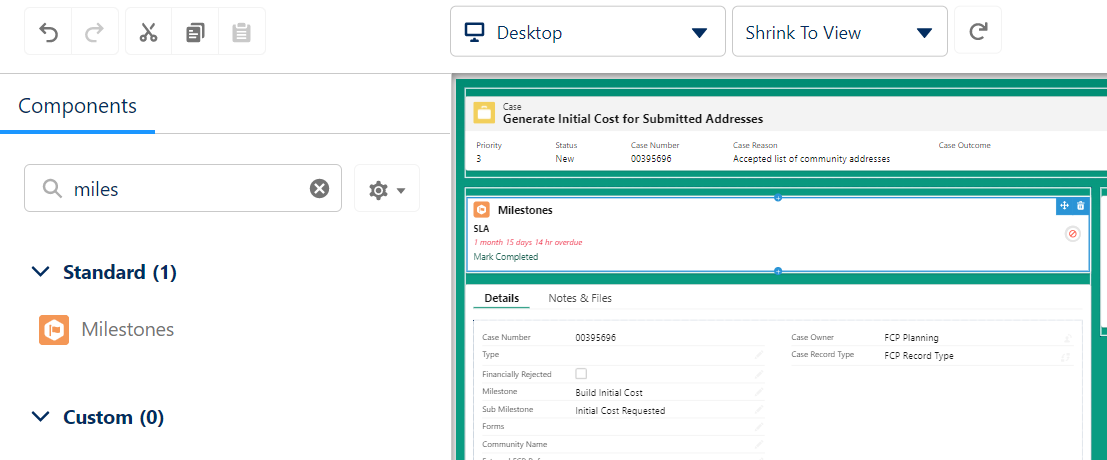
Task: Select case title Generate Initial Cost for Submitted Addresses
Action: [633, 119]
